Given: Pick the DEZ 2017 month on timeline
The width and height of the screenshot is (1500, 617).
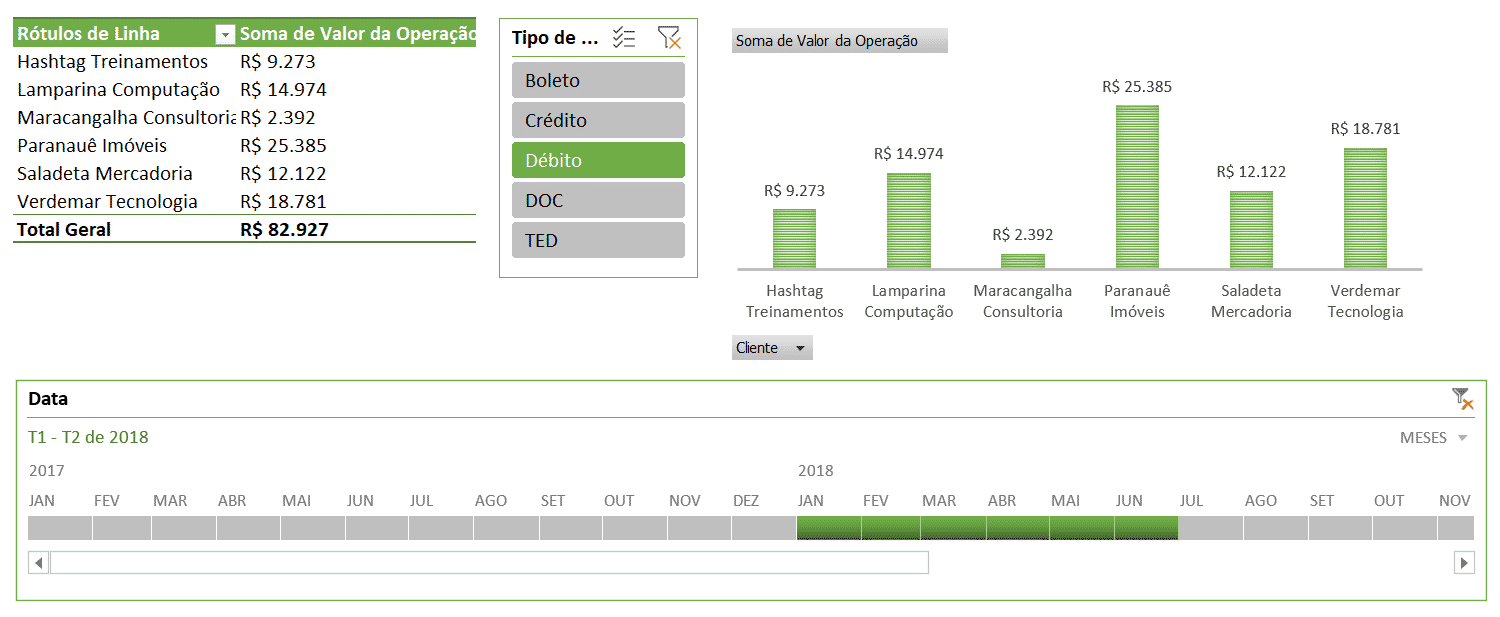Looking at the screenshot, I should tap(764, 528).
